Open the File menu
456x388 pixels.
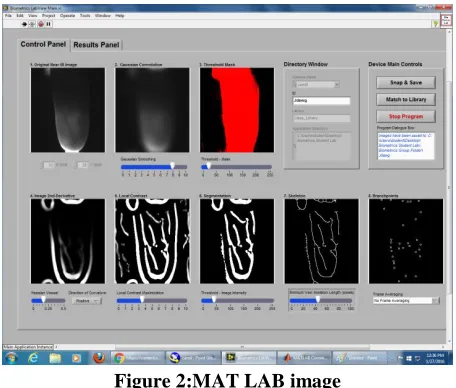click(x=8, y=15)
